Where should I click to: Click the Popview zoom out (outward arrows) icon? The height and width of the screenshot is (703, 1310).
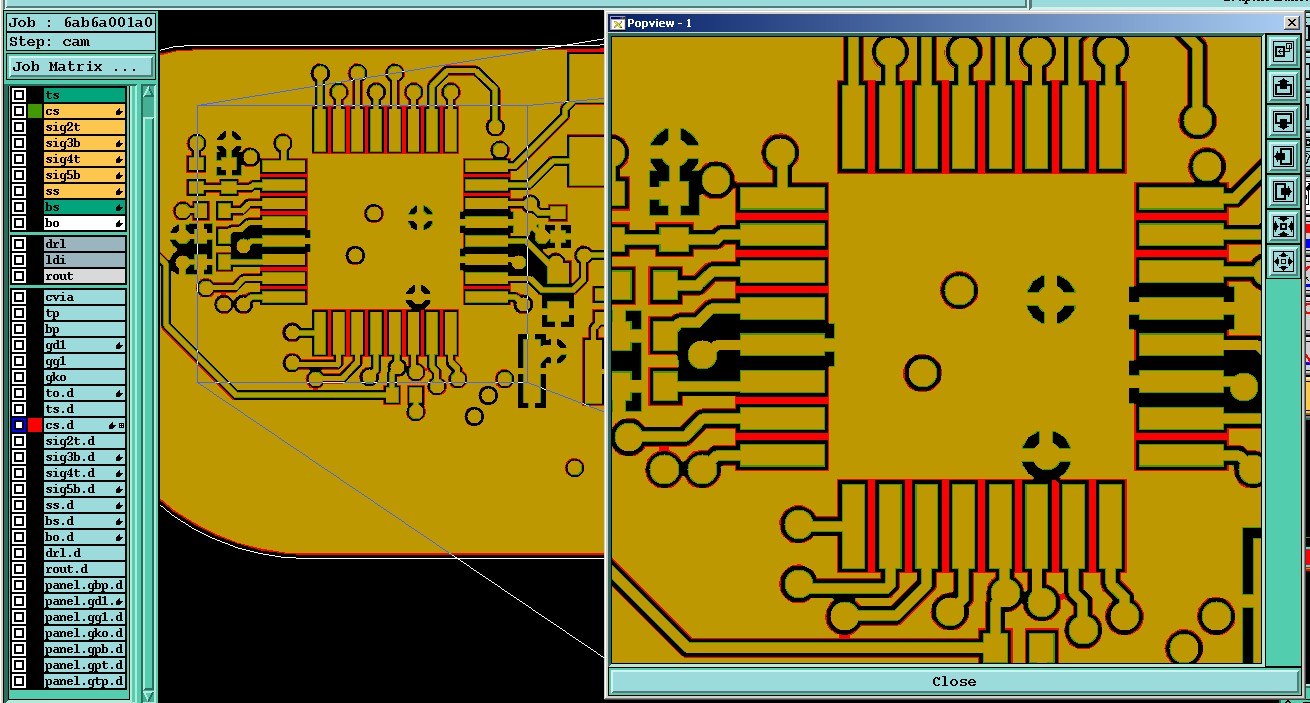pos(1283,262)
